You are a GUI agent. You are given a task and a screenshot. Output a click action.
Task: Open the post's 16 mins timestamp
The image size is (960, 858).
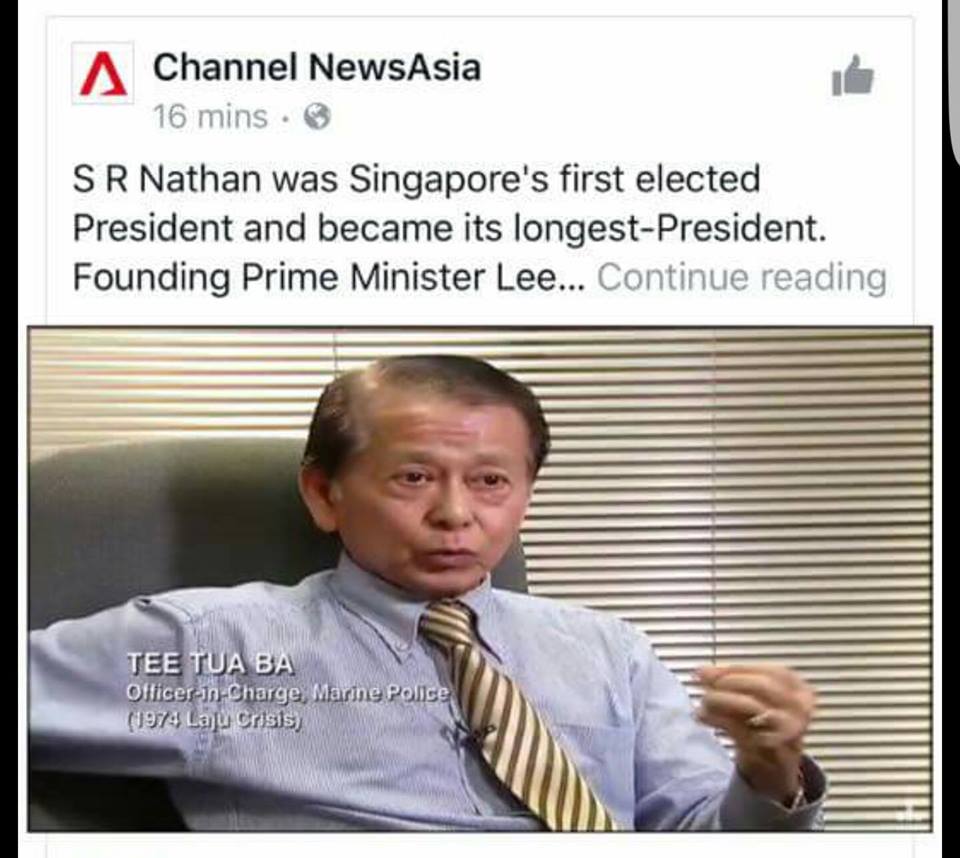210,116
